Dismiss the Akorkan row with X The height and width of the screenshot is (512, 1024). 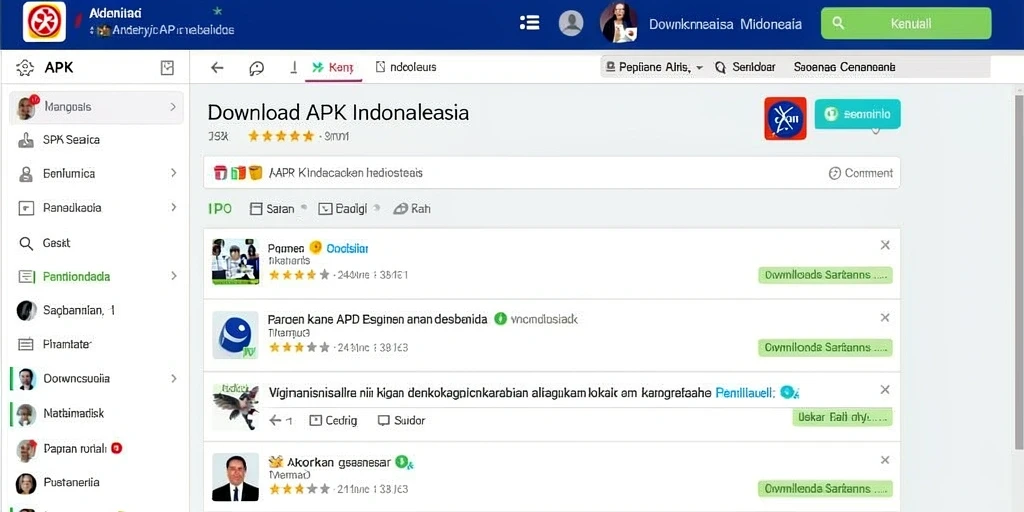point(885,460)
